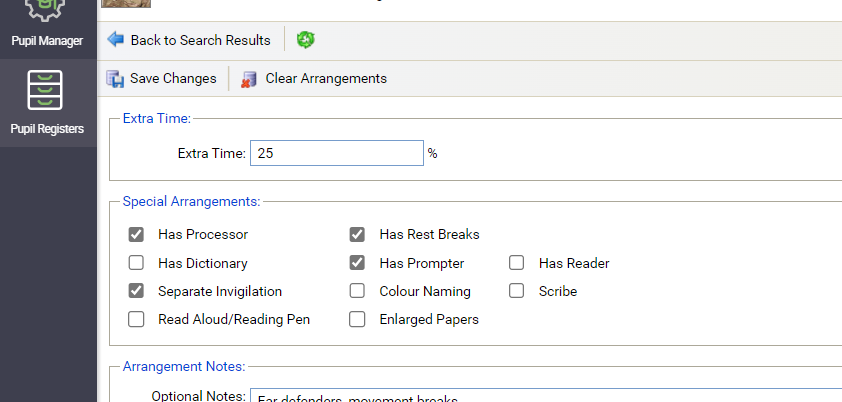Enable the Has Dictionary checkbox
The width and height of the screenshot is (842, 402).
click(136, 264)
